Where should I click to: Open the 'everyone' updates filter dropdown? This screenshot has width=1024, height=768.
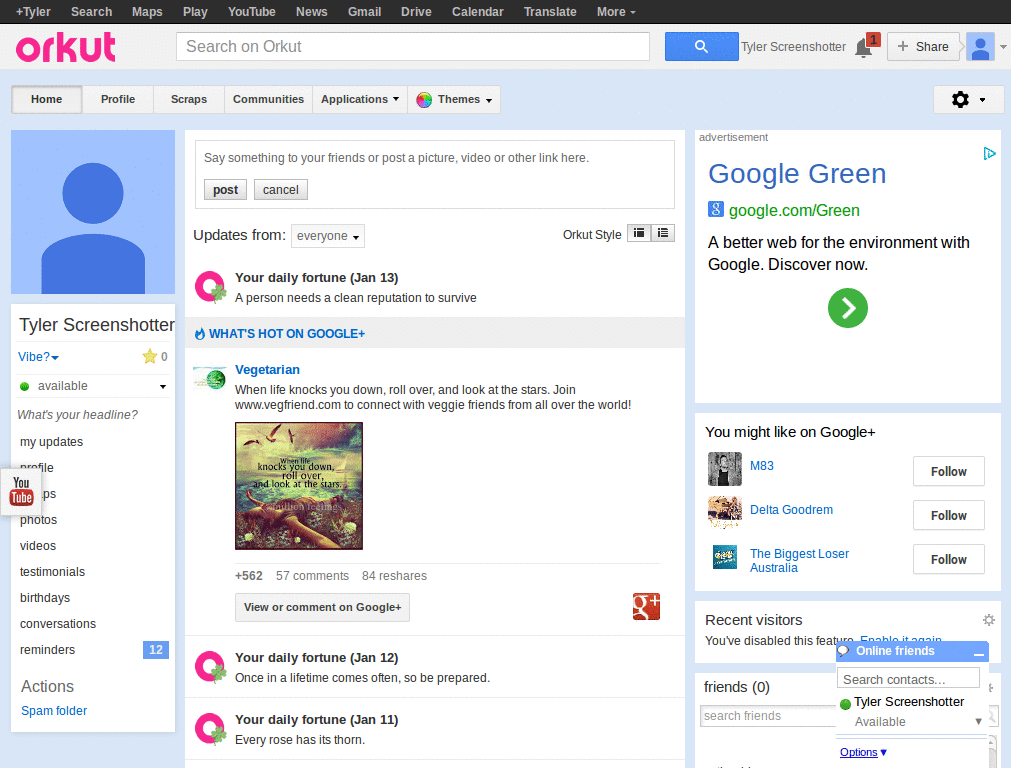pyautogui.click(x=327, y=236)
